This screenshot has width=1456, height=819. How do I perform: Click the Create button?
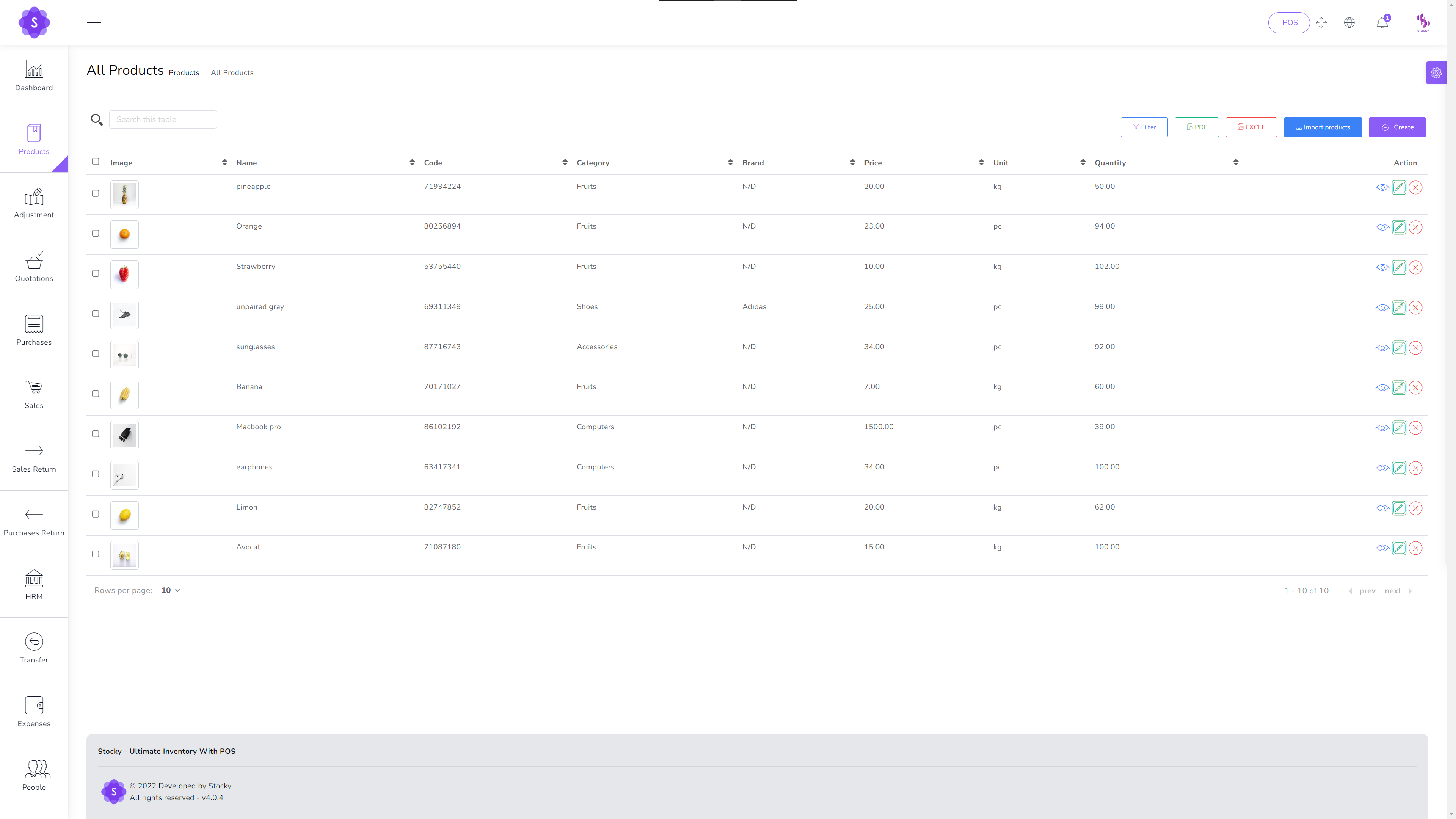pyautogui.click(x=1397, y=127)
